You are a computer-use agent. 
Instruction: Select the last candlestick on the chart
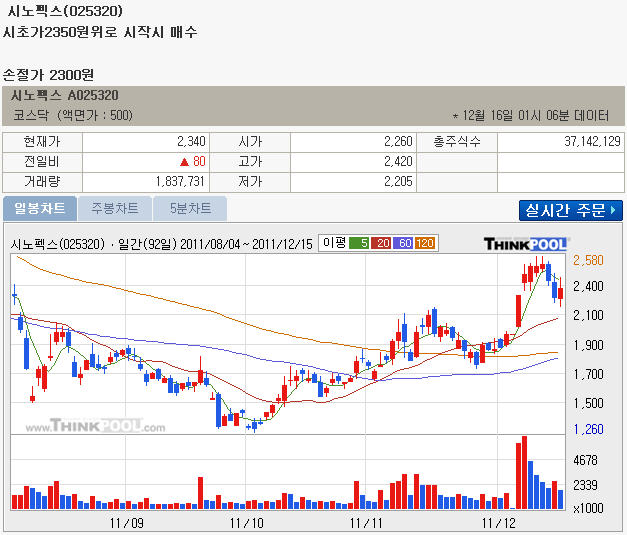561,293
